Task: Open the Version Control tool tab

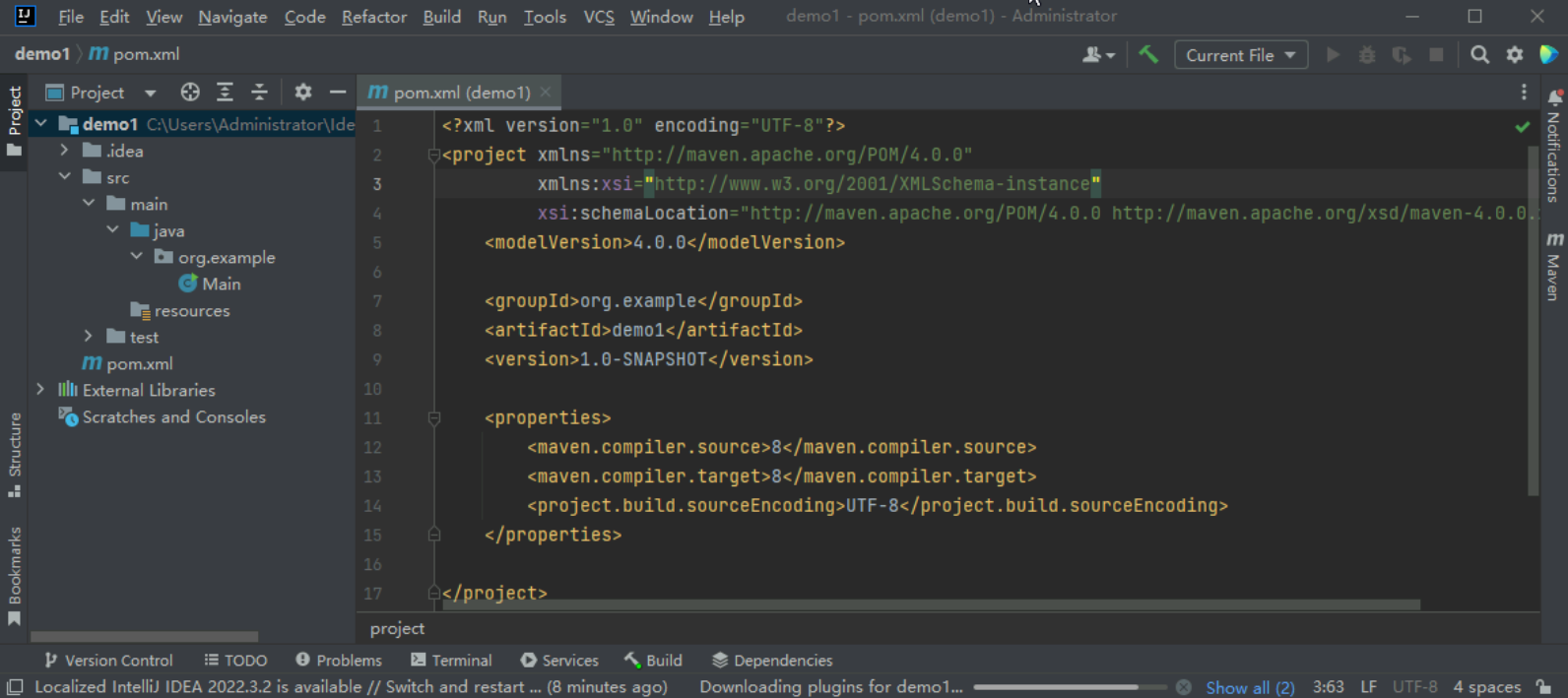Action: pyautogui.click(x=109, y=661)
